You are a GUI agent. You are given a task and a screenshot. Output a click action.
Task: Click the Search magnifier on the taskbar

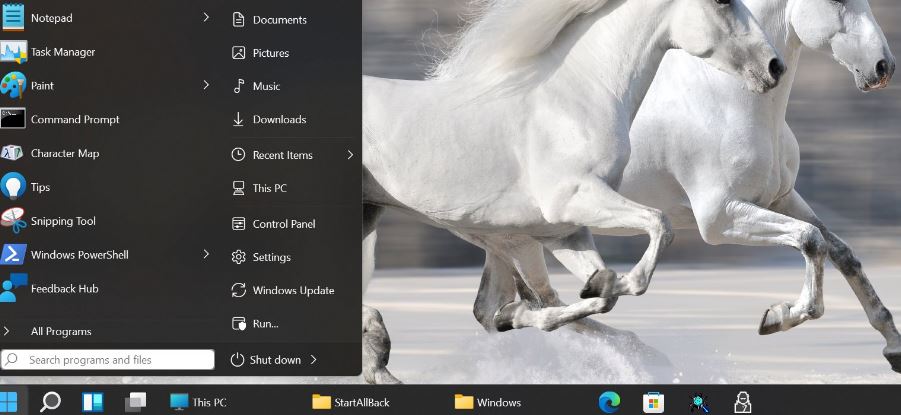(x=50, y=402)
